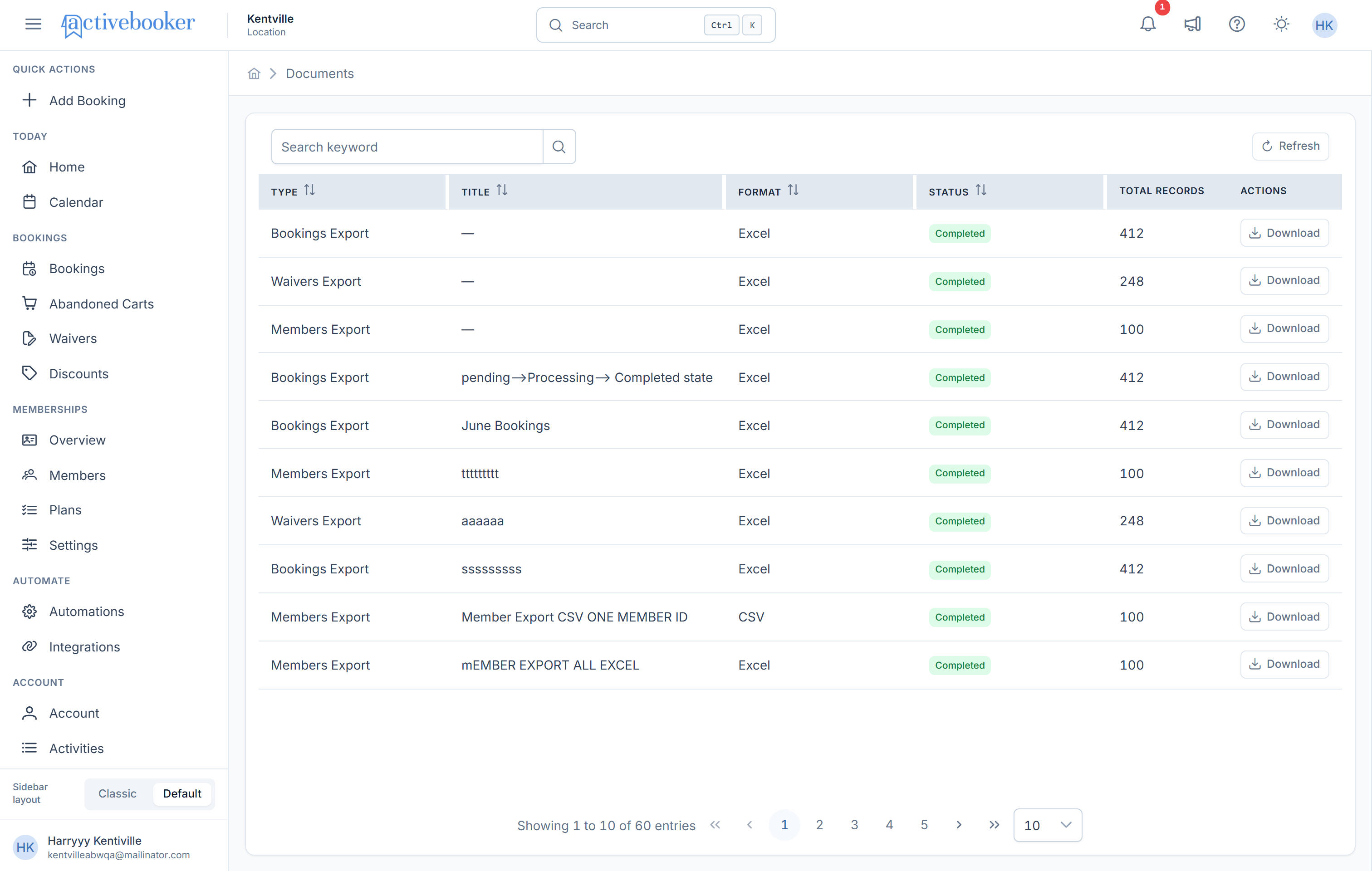This screenshot has width=1372, height=871.
Task: Open Harryyy Kentiville user profile at sidebar bottom
Action: (x=114, y=847)
